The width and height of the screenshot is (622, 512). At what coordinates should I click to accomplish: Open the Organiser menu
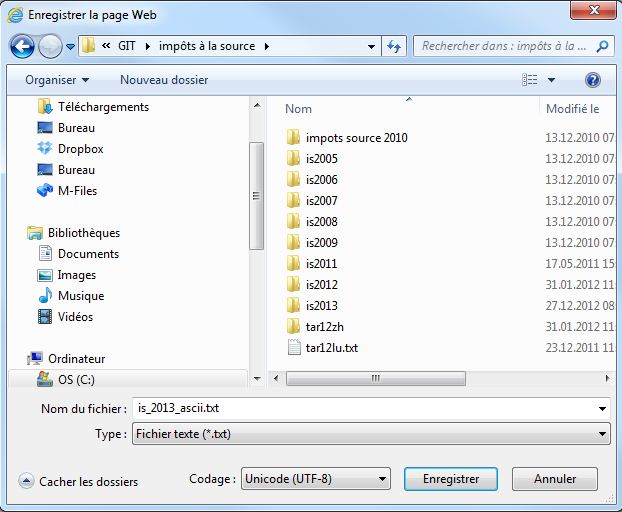[57, 80]
